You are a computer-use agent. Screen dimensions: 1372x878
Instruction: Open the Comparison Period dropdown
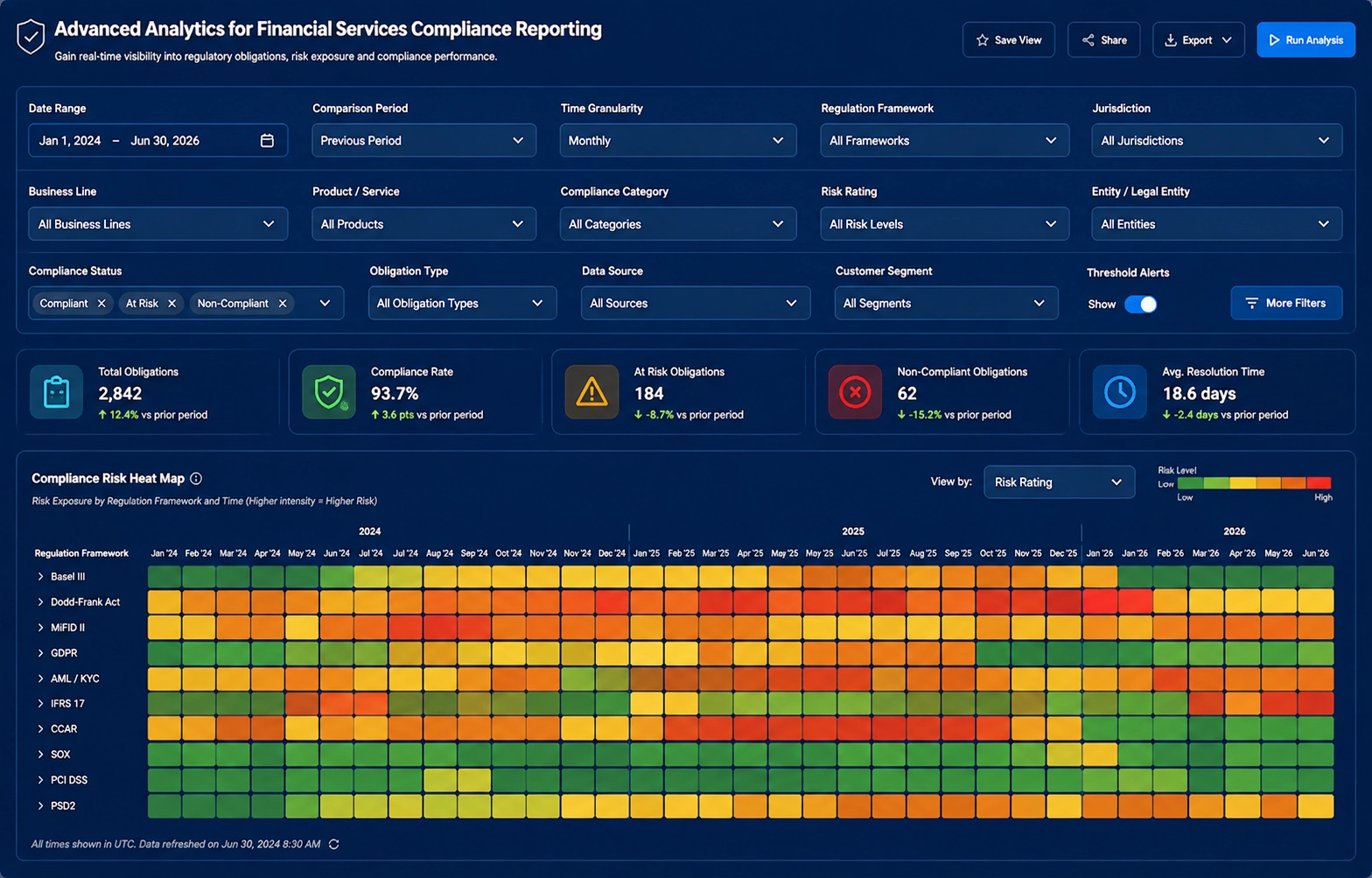click(423, 140)
